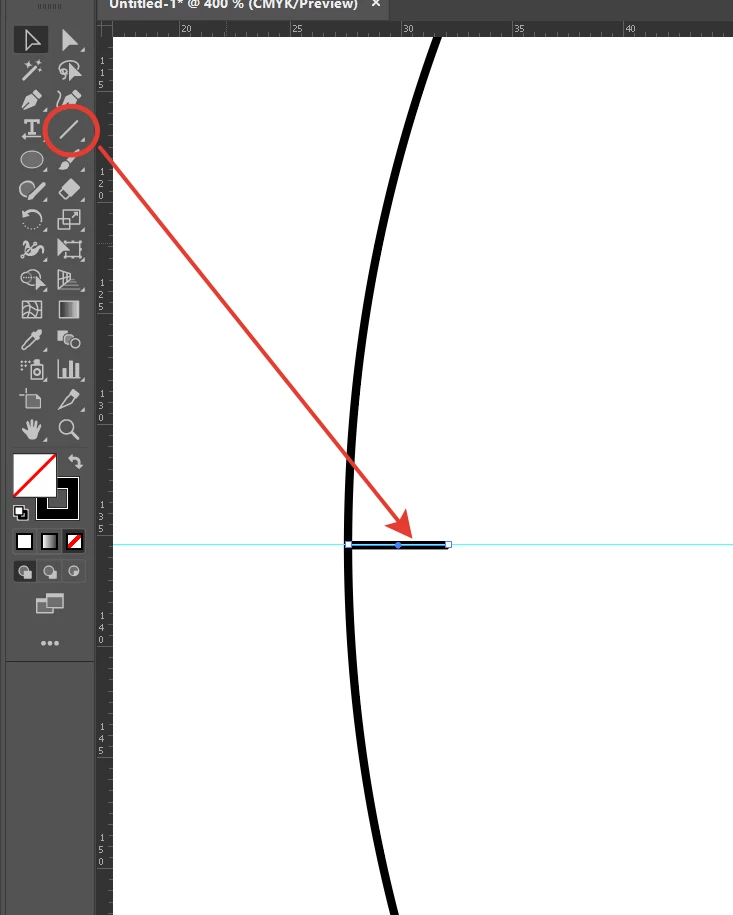Pick the Paintbrush tool

click(x=69, y=160)
